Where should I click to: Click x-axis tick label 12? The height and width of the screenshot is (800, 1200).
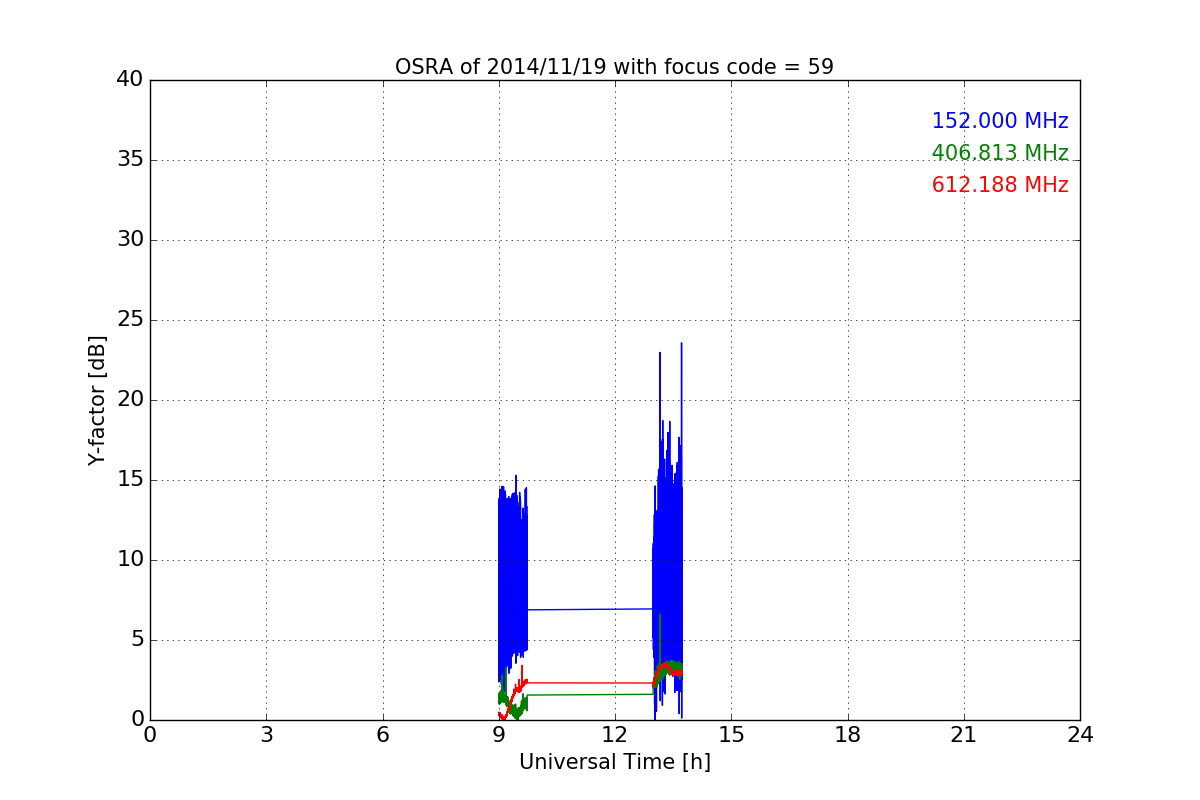pyautogui.click(x=615, y=735)
